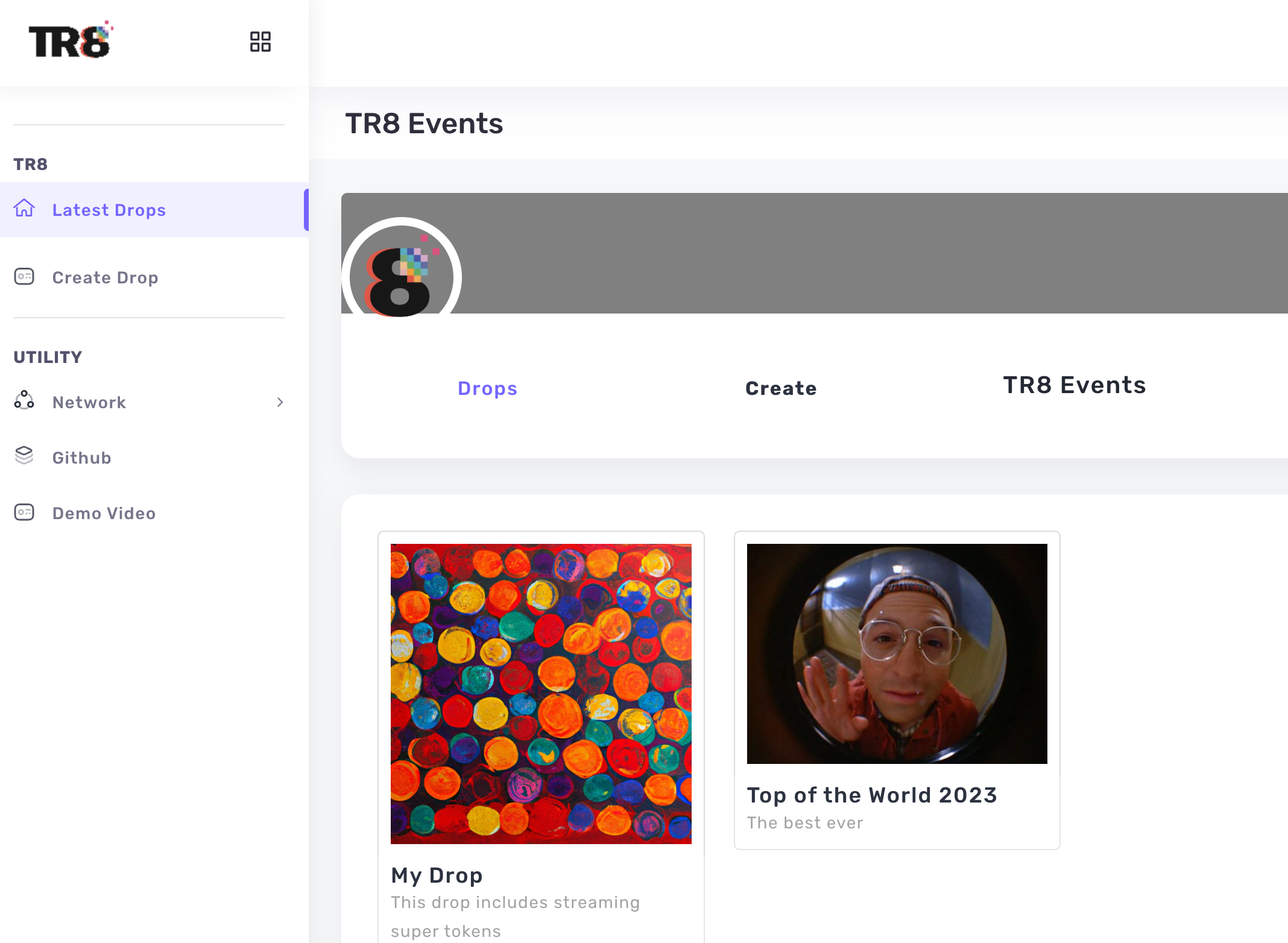Select the Network node icon
Viewport: 1288px width, 943px height.
pyautogui.click(x=24, y=401)
